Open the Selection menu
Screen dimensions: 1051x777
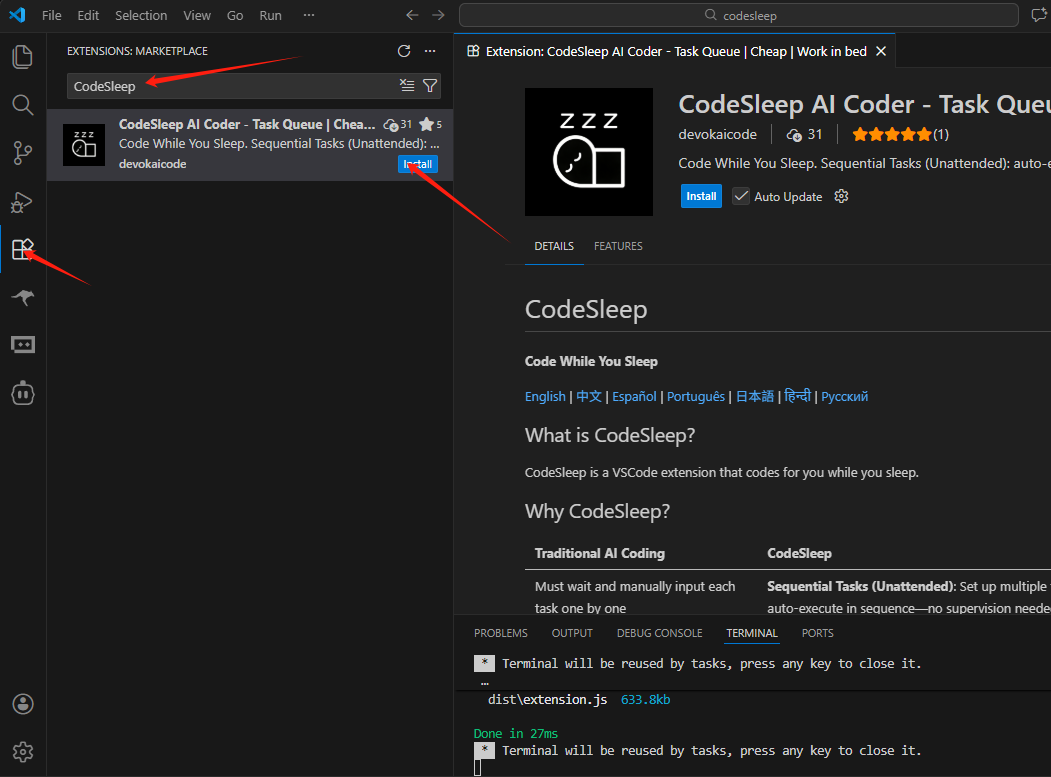141,16
